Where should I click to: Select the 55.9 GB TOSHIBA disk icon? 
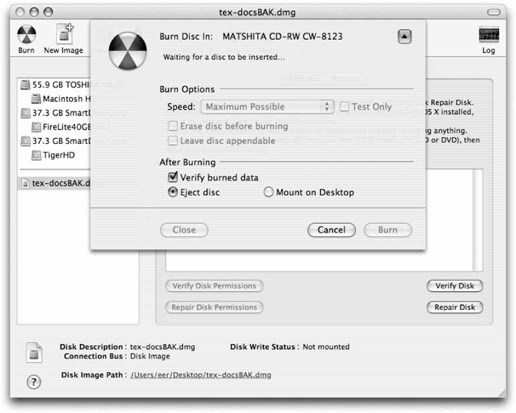[25, 85]
